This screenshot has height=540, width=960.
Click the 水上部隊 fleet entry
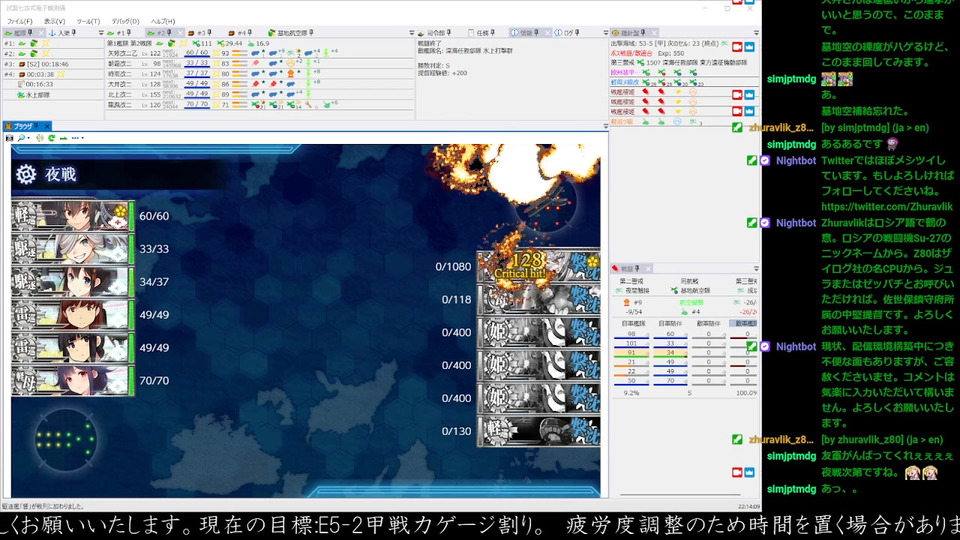pyautogui.click(x=34, y=95)
